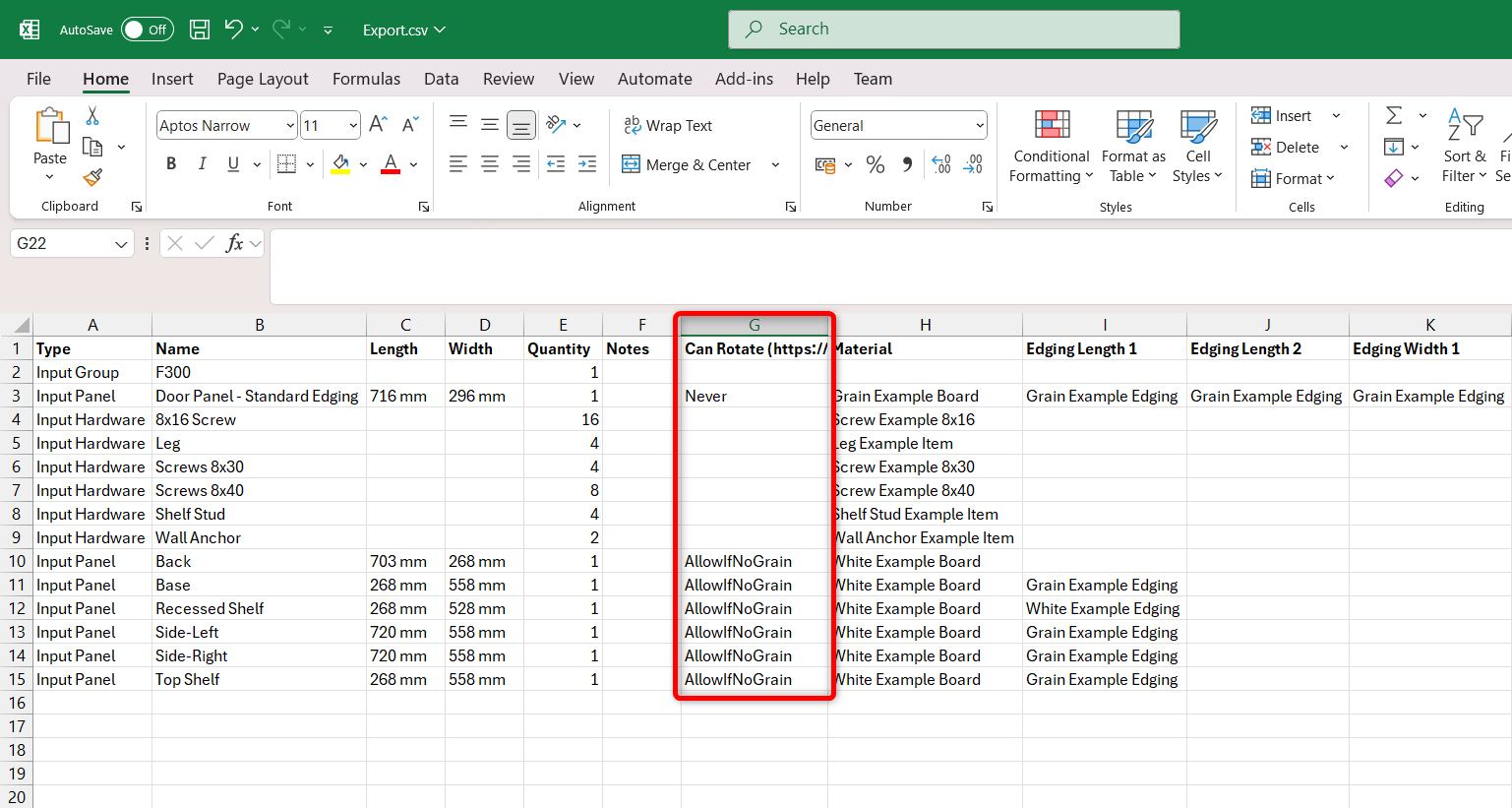Screen dimensions: 1512x808
Task: Open the font name dropdown
Action: [290, 126]
